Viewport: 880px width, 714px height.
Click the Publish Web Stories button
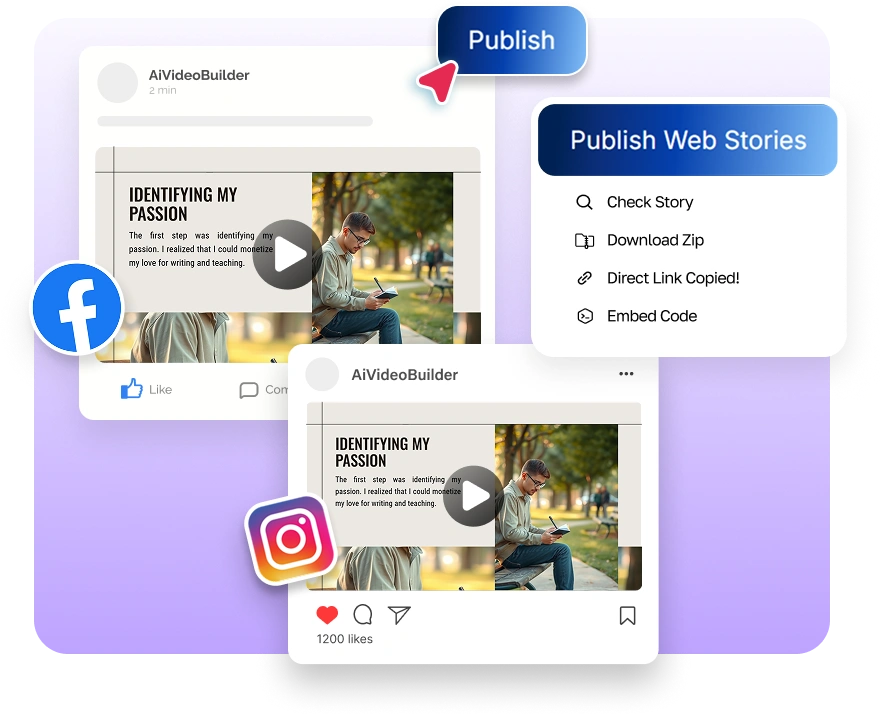click(687, 140)
